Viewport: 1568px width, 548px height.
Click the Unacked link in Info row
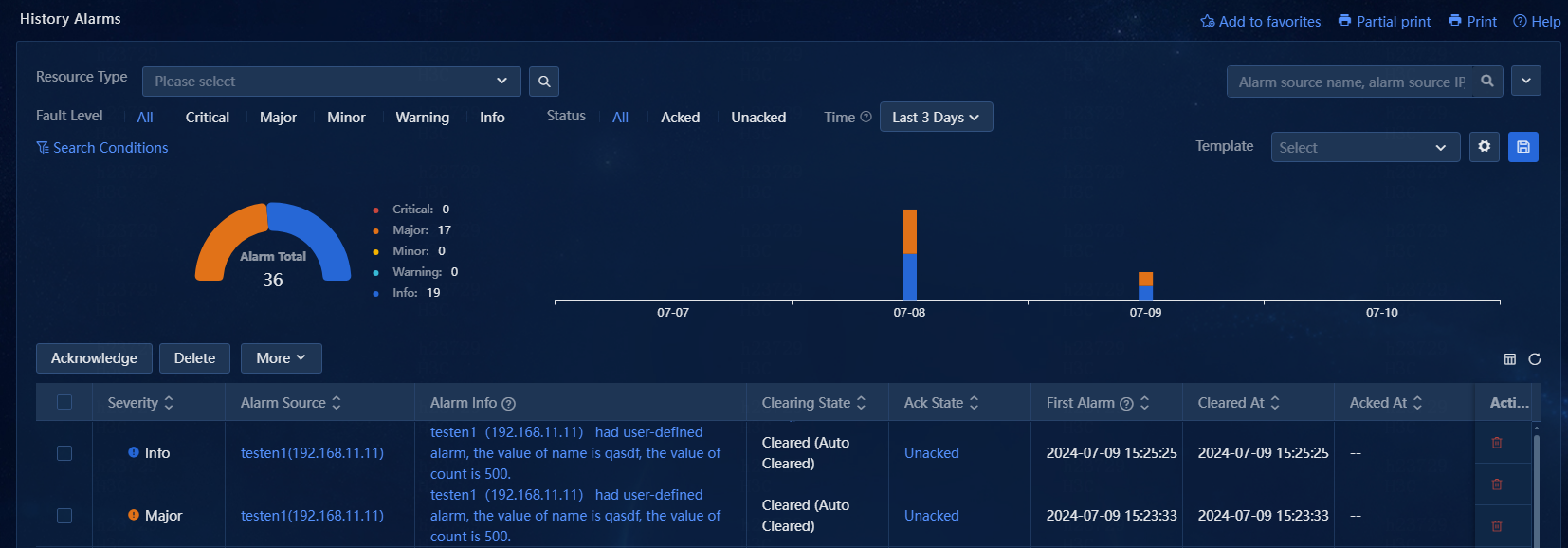tap(932, 453)
